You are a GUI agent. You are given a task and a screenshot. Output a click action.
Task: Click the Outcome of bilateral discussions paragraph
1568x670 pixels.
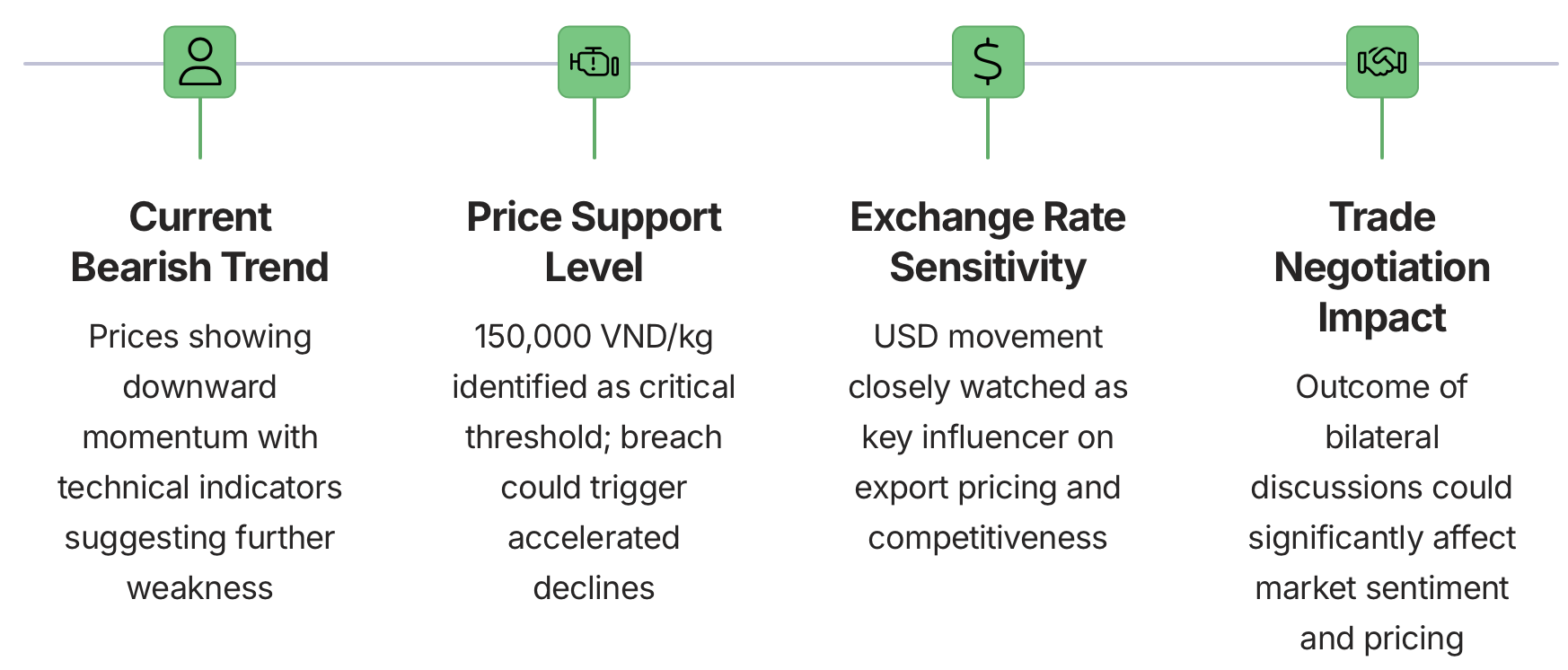[1382, 512]
